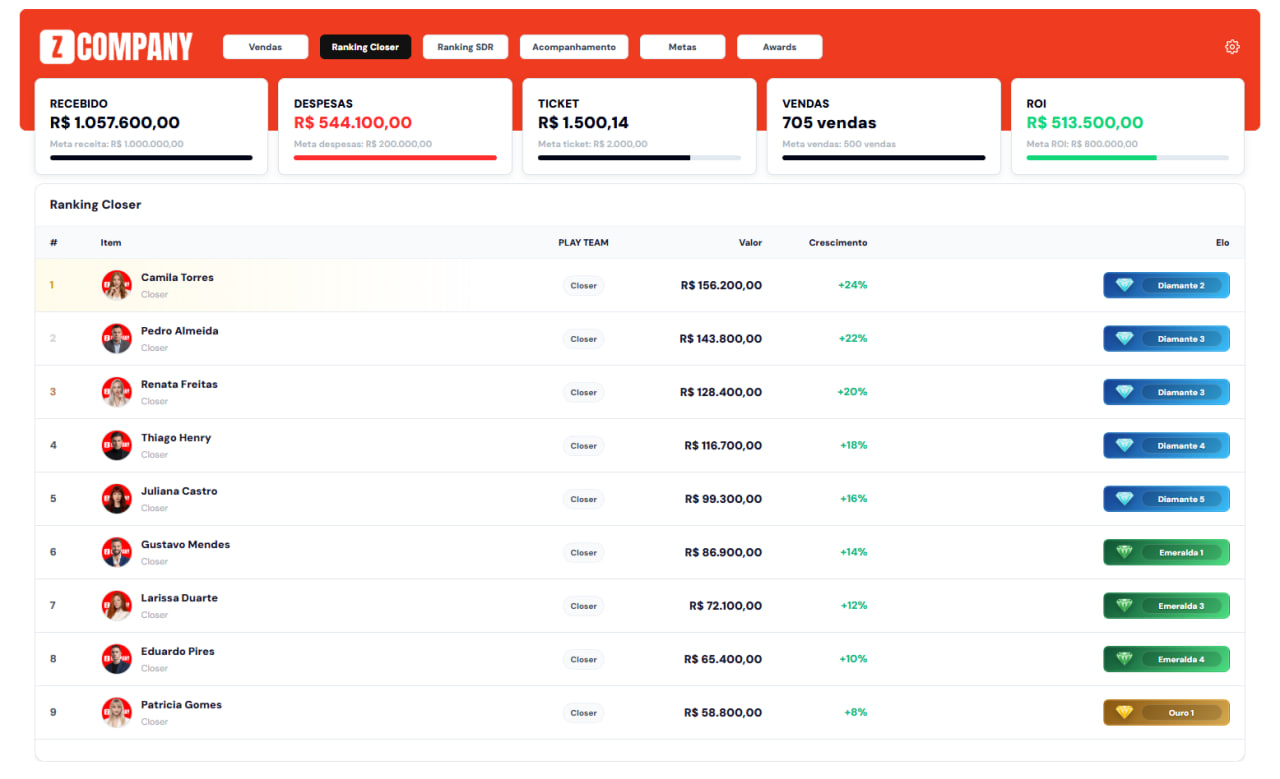This screenshot has width=1280, height=779.
Task: Click the ROI green progress bar
Action: pyautogui.click(x=1127, y=157)
